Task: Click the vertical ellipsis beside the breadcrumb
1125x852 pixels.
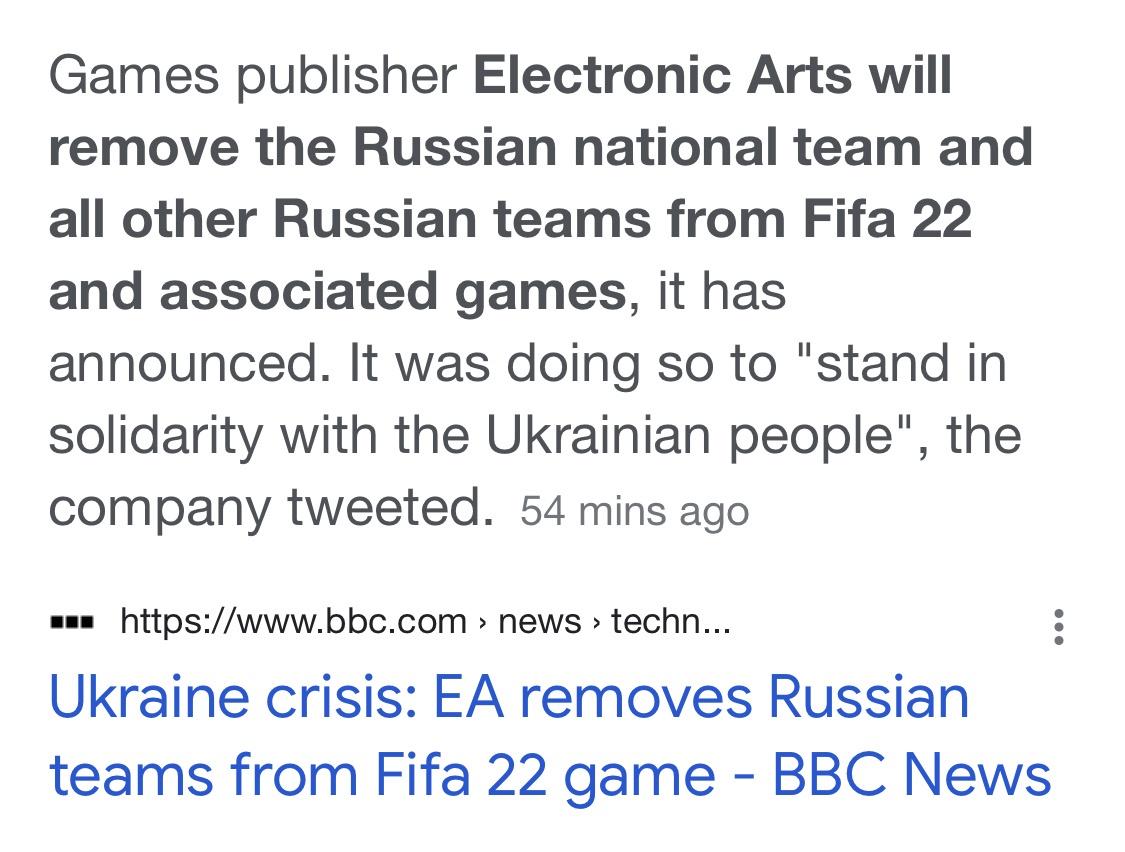Action: (1058, 627)
